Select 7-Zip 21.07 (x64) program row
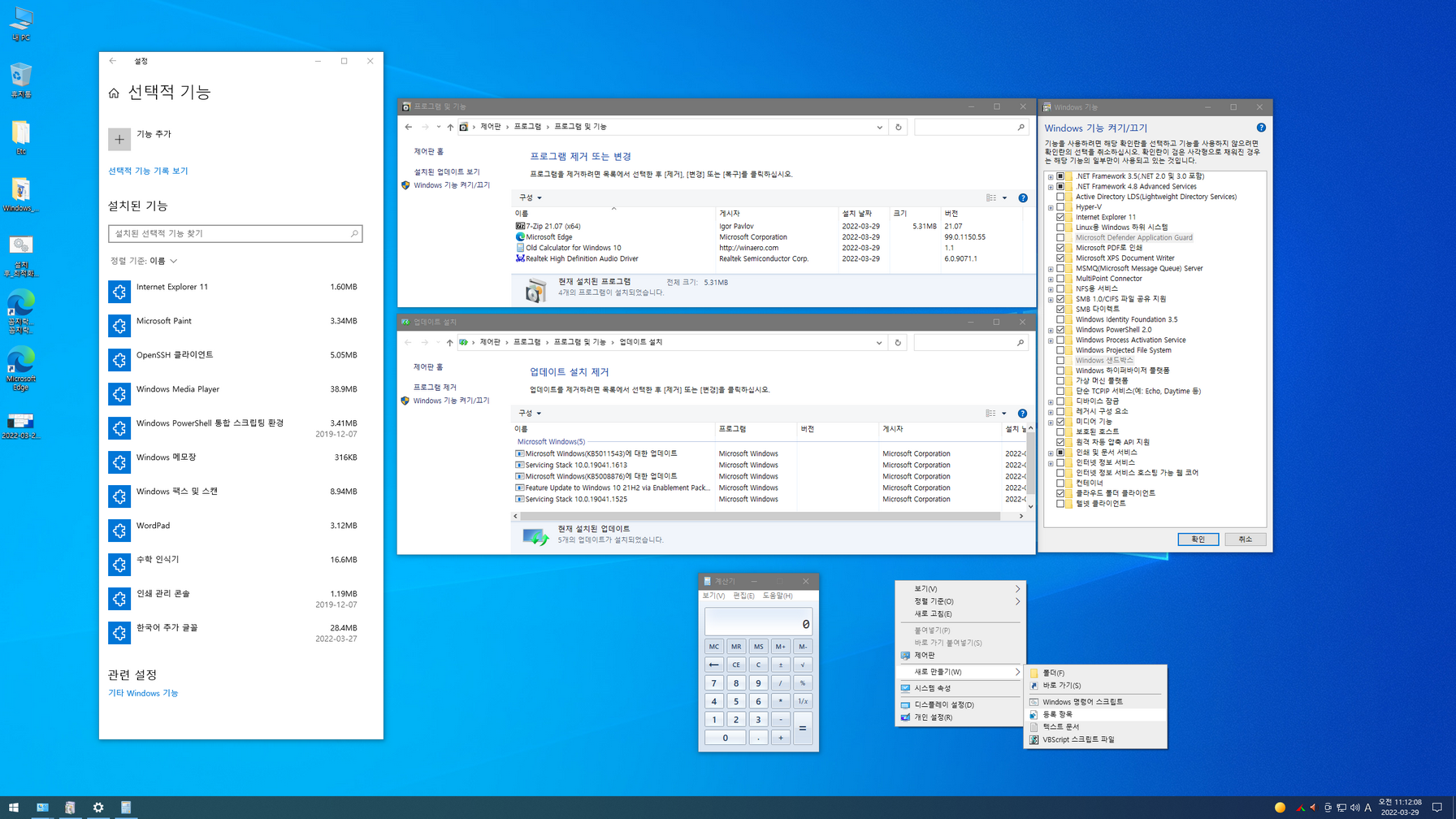 pyautogui.click(x=768, y=226)
